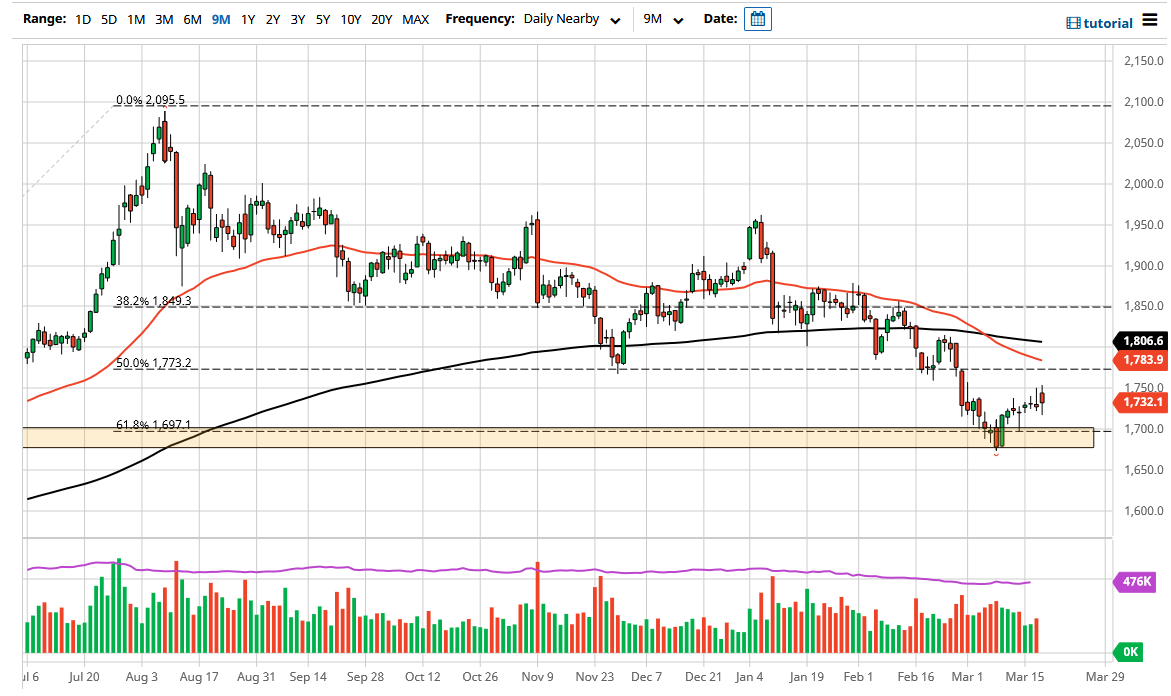This screenshot has height=696, width=1171.
Task: Click the Mar 15 date axis label
Action: pyautogui.click(x=1025, y=677)
